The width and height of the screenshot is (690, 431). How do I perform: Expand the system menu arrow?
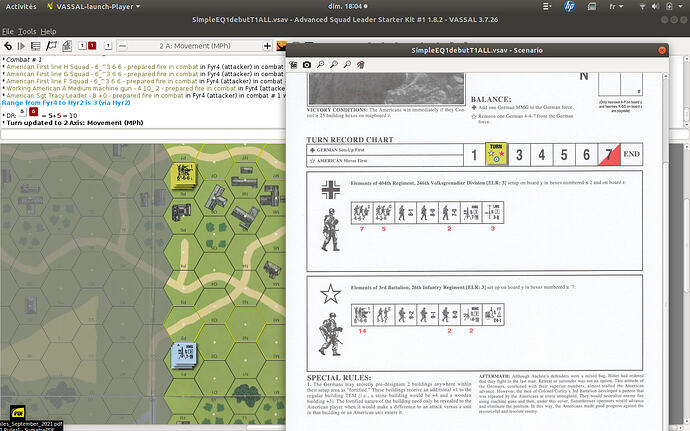pos(681,6)
